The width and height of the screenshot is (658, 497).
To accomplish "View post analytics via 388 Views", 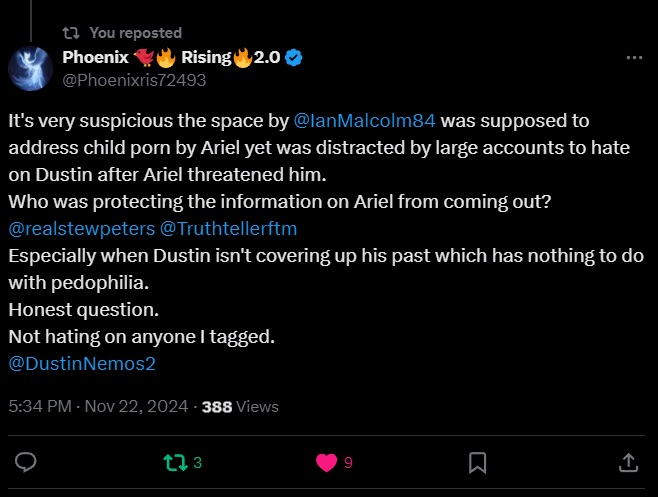I will [240, 407].
